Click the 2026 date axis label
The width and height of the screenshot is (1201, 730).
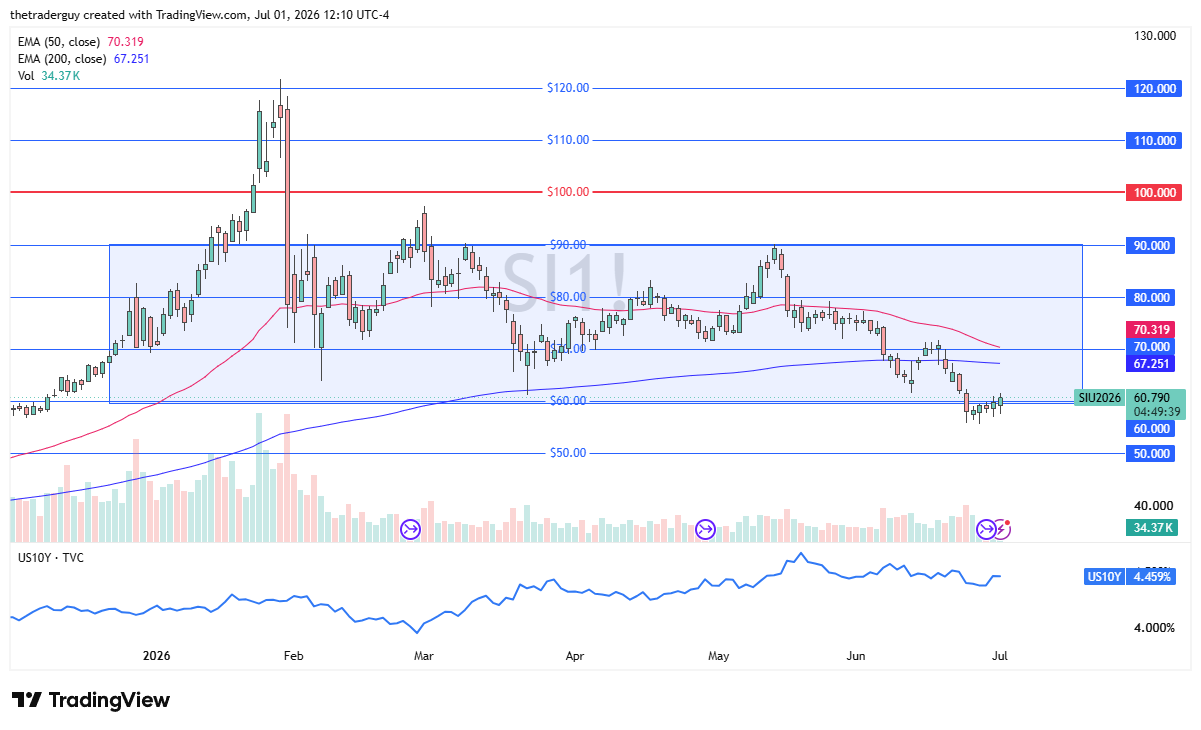click(x=157, y=656)
